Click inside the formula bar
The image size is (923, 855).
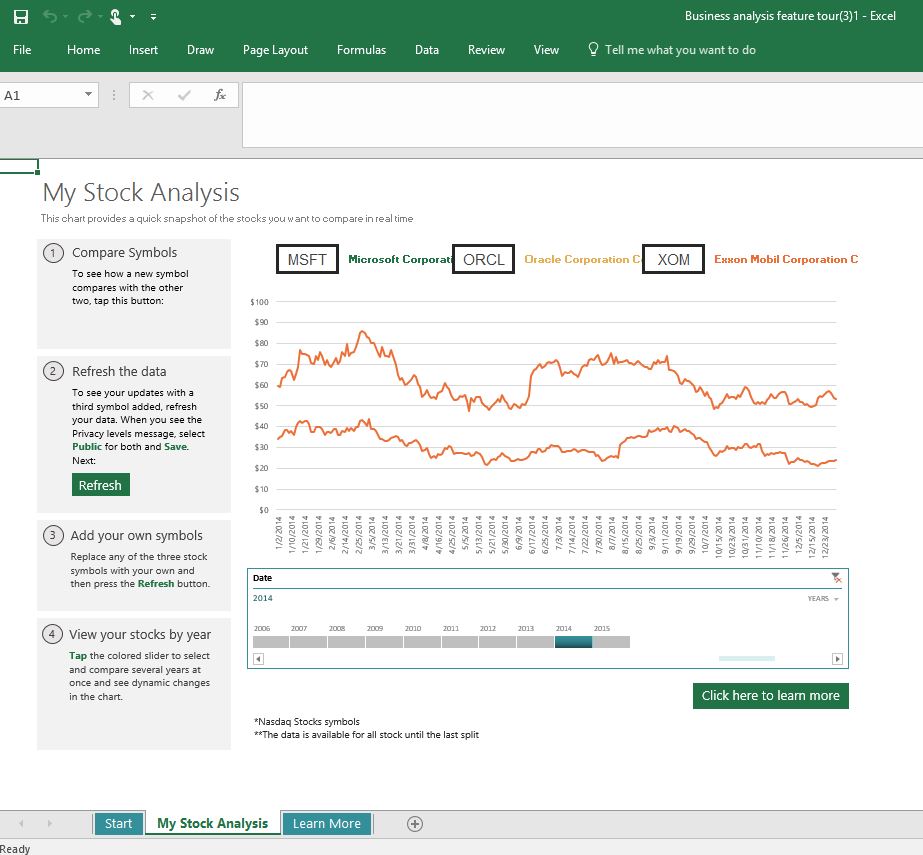point(582,115)
